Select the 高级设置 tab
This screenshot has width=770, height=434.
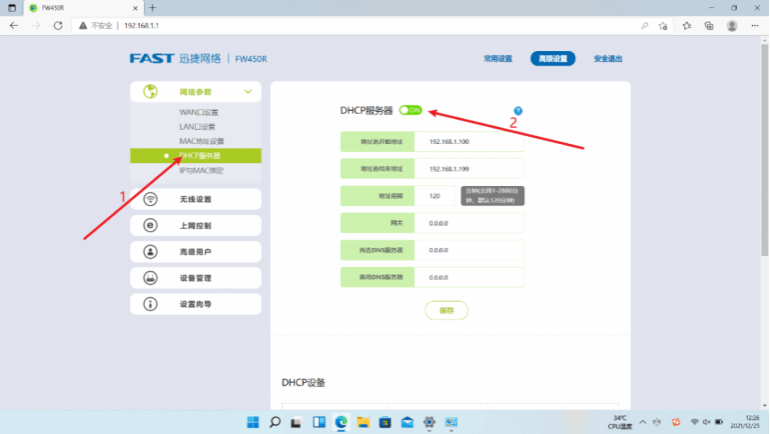tap(553, 59)
